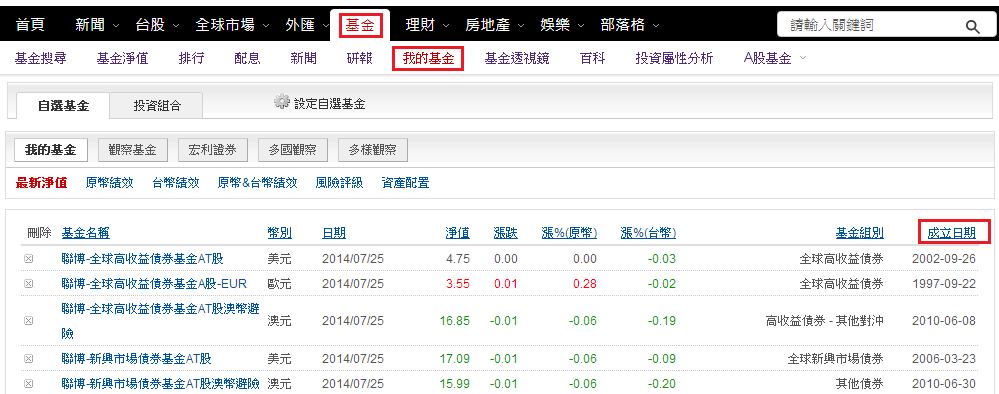The width and height of the screenshot is (999, 394).
Task: Select the 多樣觀察 group button
Action: point(373,150)
